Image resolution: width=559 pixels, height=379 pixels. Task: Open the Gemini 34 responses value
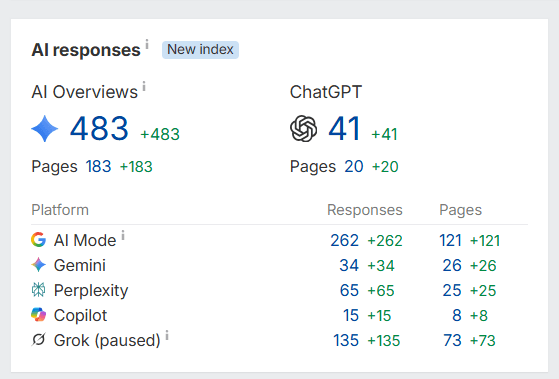click(x=349, y=265)
